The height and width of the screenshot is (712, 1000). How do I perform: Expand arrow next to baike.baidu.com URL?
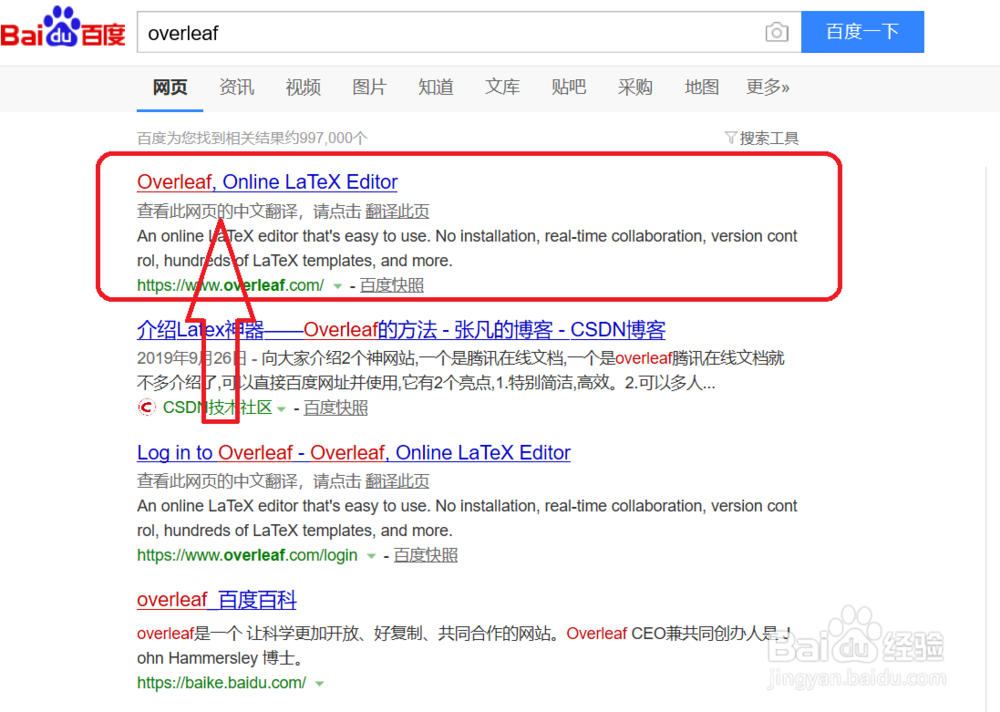click(x=320, y=684)
